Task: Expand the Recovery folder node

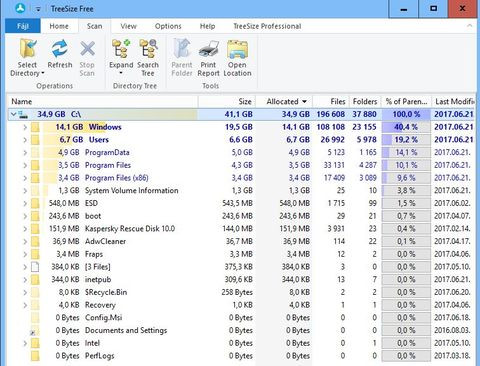Action: (25, 305)
